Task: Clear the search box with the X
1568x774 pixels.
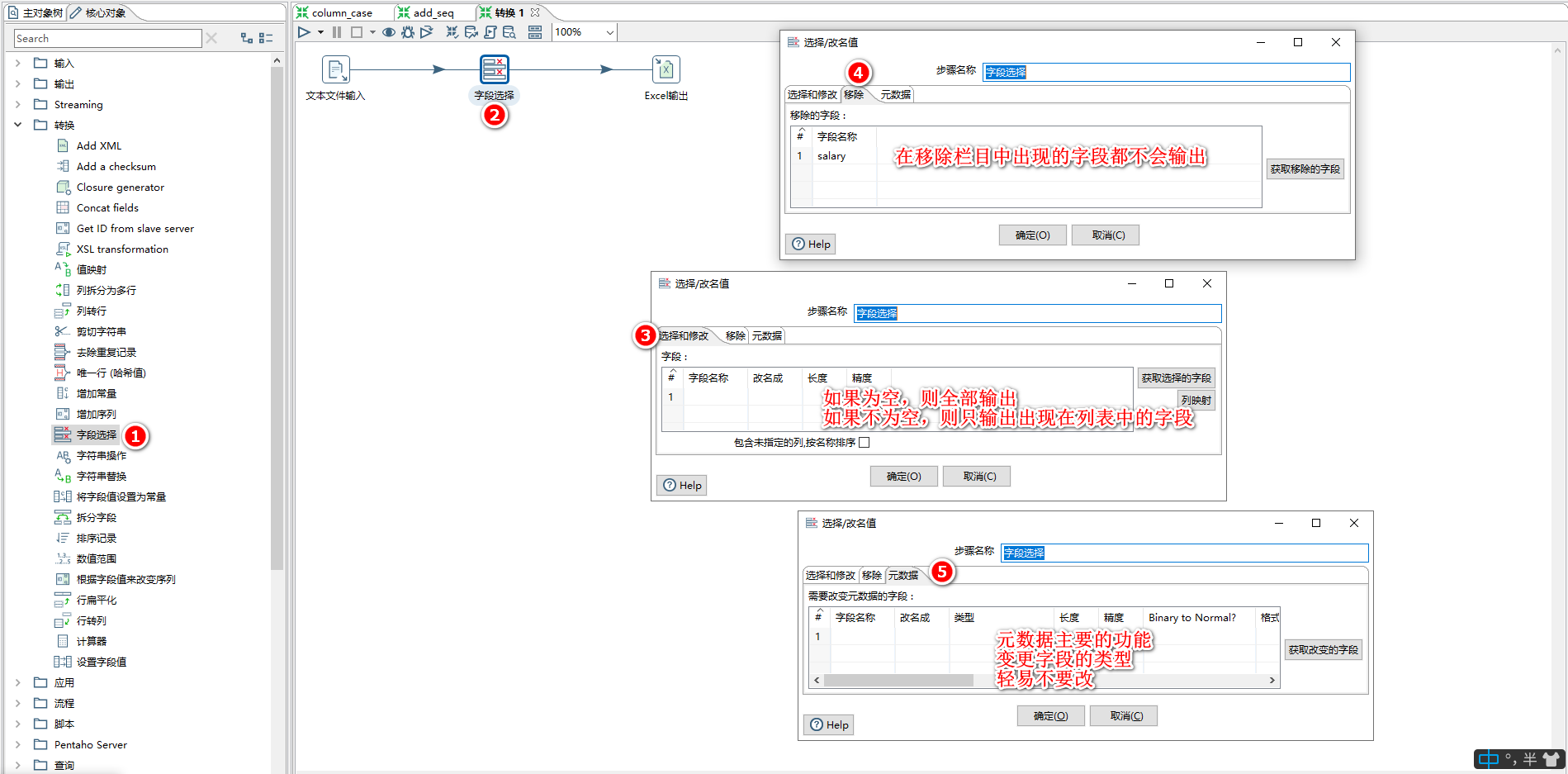Action: 211,38
